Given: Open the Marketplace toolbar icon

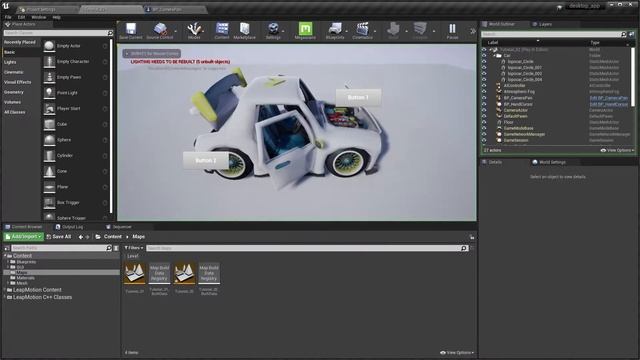Looking at the screenshot, I should [x=244, y=29].
